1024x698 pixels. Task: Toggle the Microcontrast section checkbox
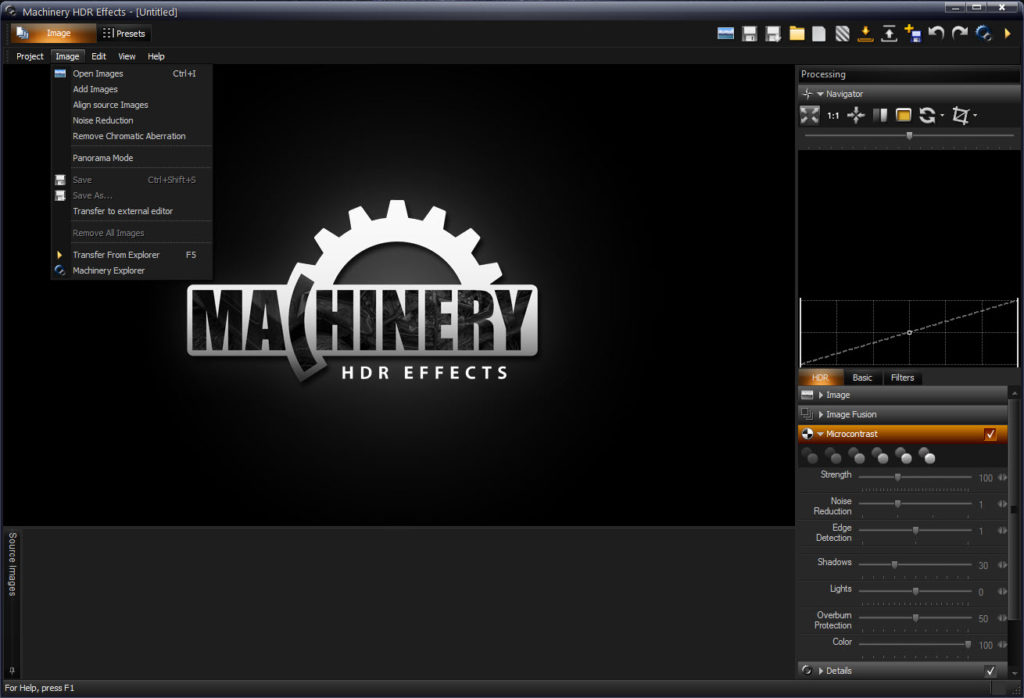click(991, 434)
